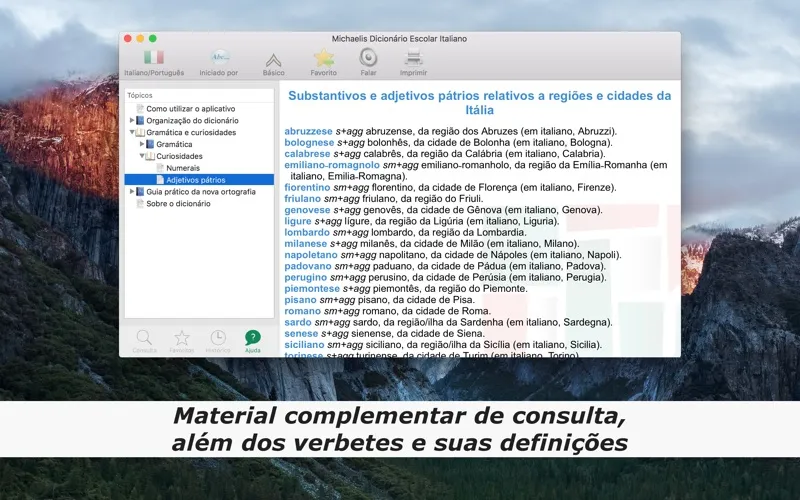Select Como utilizar o aplicativo topic
Viewport: 800px width, 500px height.
192,109
